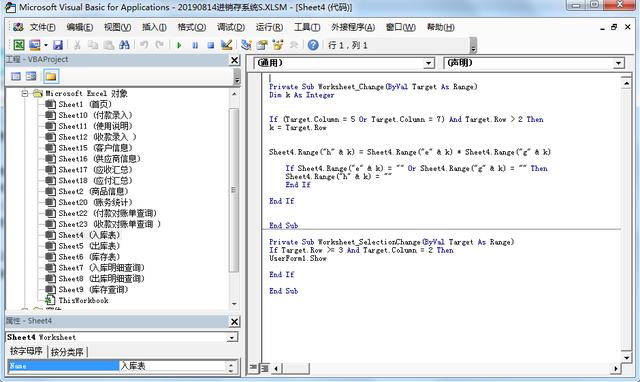Run macro with green play icon
This screenshot has width=640, height=382.
point(179,45)
